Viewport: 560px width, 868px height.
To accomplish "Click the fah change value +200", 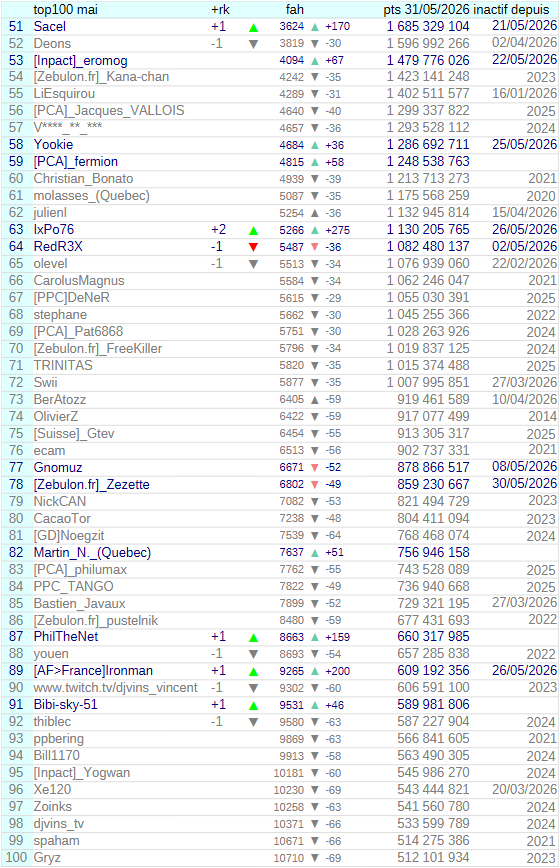I will pyautogui.click(x=338, y=671).
